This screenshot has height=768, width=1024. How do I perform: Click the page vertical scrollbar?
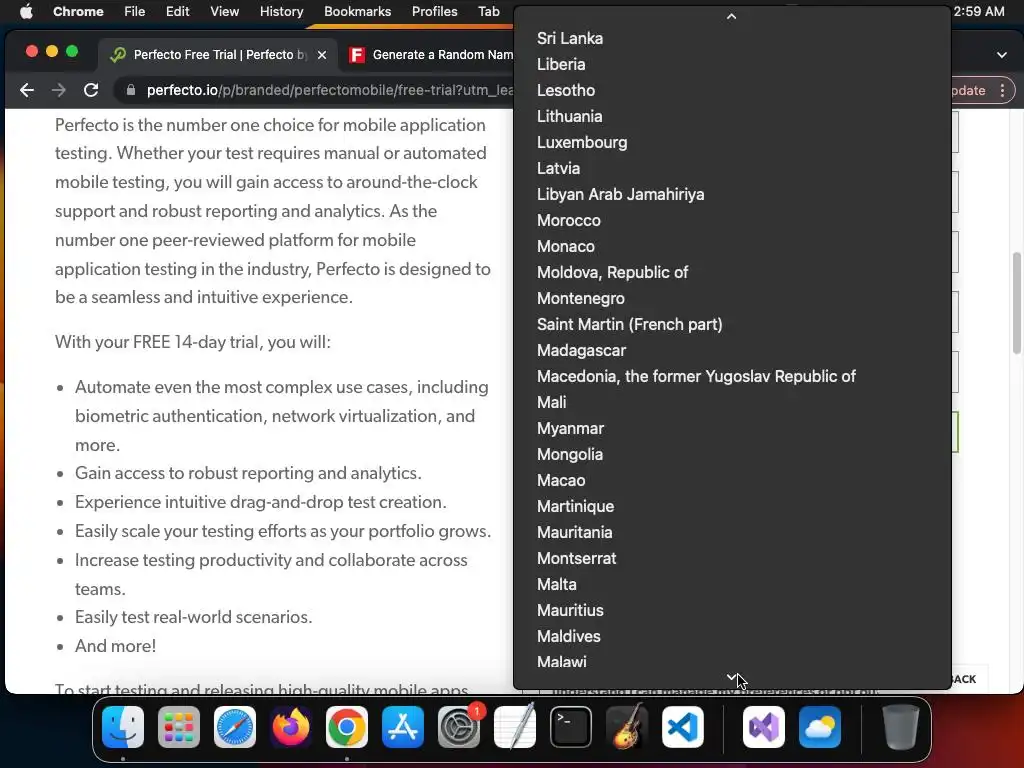pos(1016,304)
